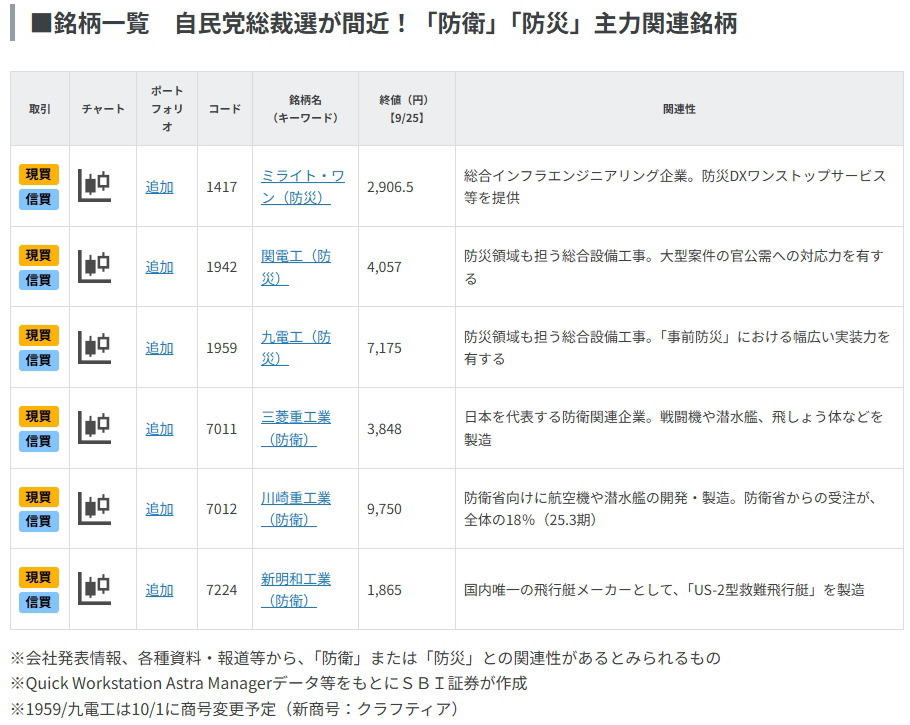This screenshot has height=725, width=910.
Task: Click 追加 link for code 7224
Action: coord(159,590)
